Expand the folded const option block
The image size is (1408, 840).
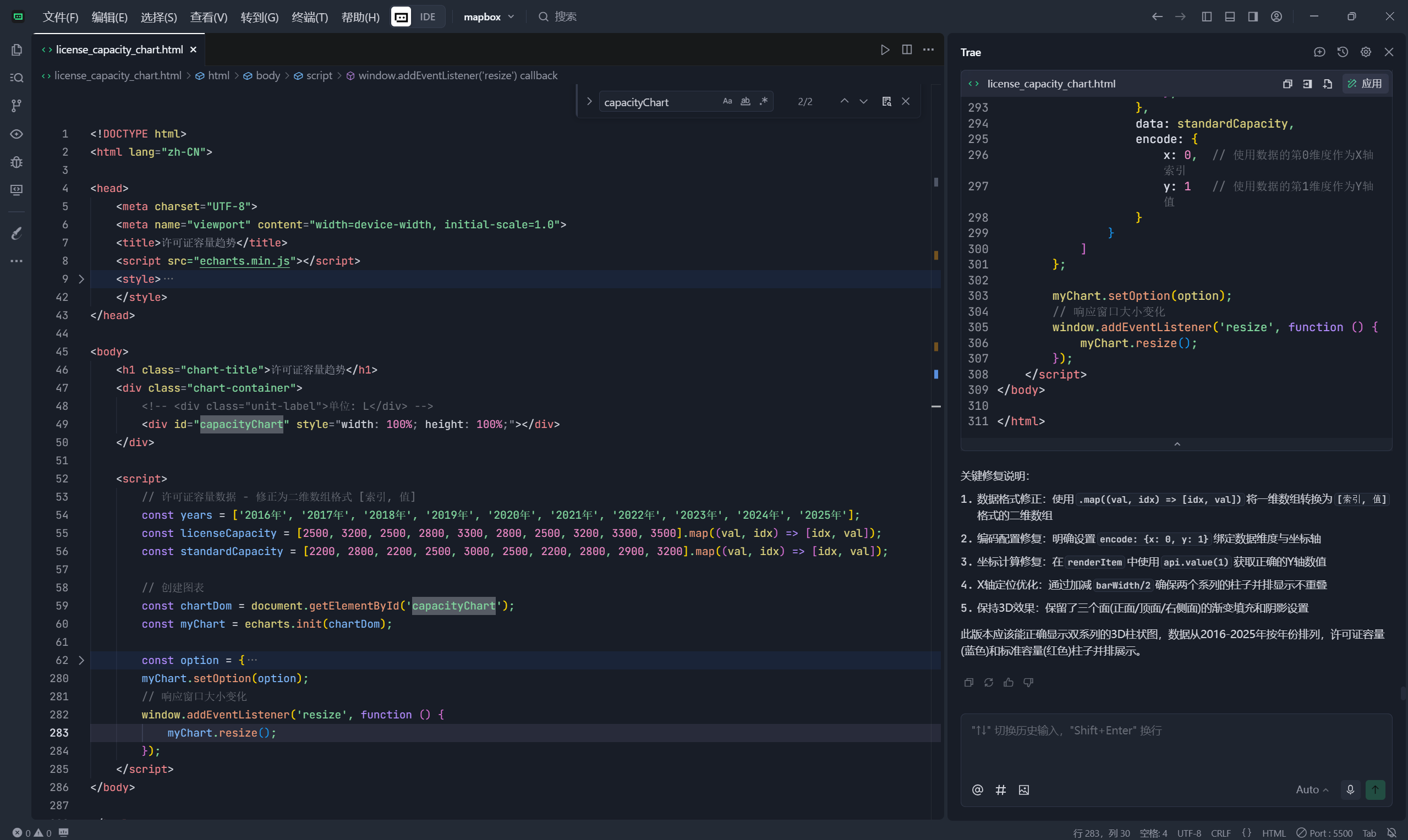81,660
